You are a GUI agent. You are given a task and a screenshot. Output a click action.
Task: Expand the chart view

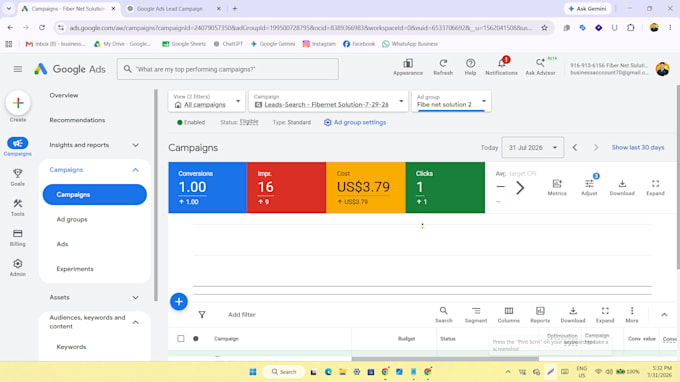click(x=655, y=187)
